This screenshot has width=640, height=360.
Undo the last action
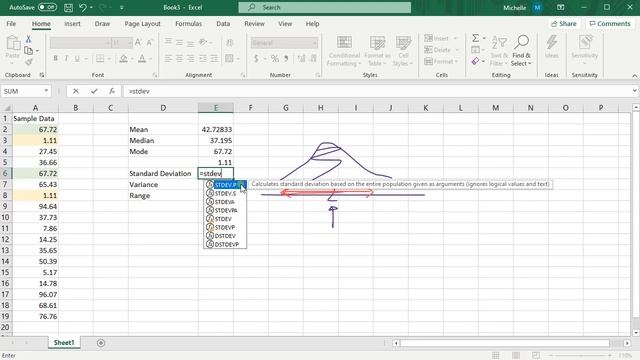coord(83,7)
